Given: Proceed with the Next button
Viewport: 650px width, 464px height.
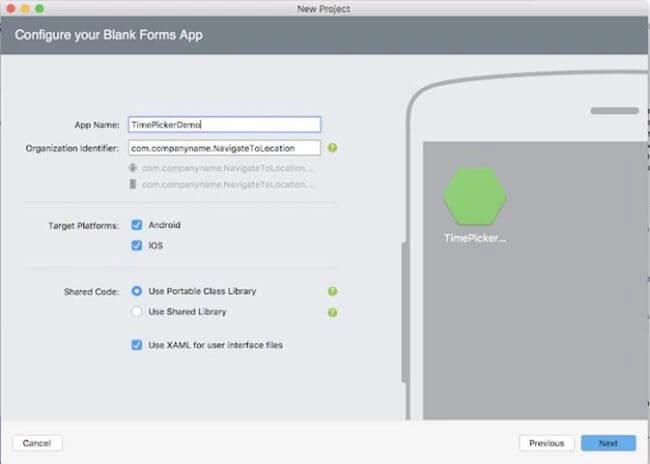Looking at the screenshot, I should click(x=608, y=443).
